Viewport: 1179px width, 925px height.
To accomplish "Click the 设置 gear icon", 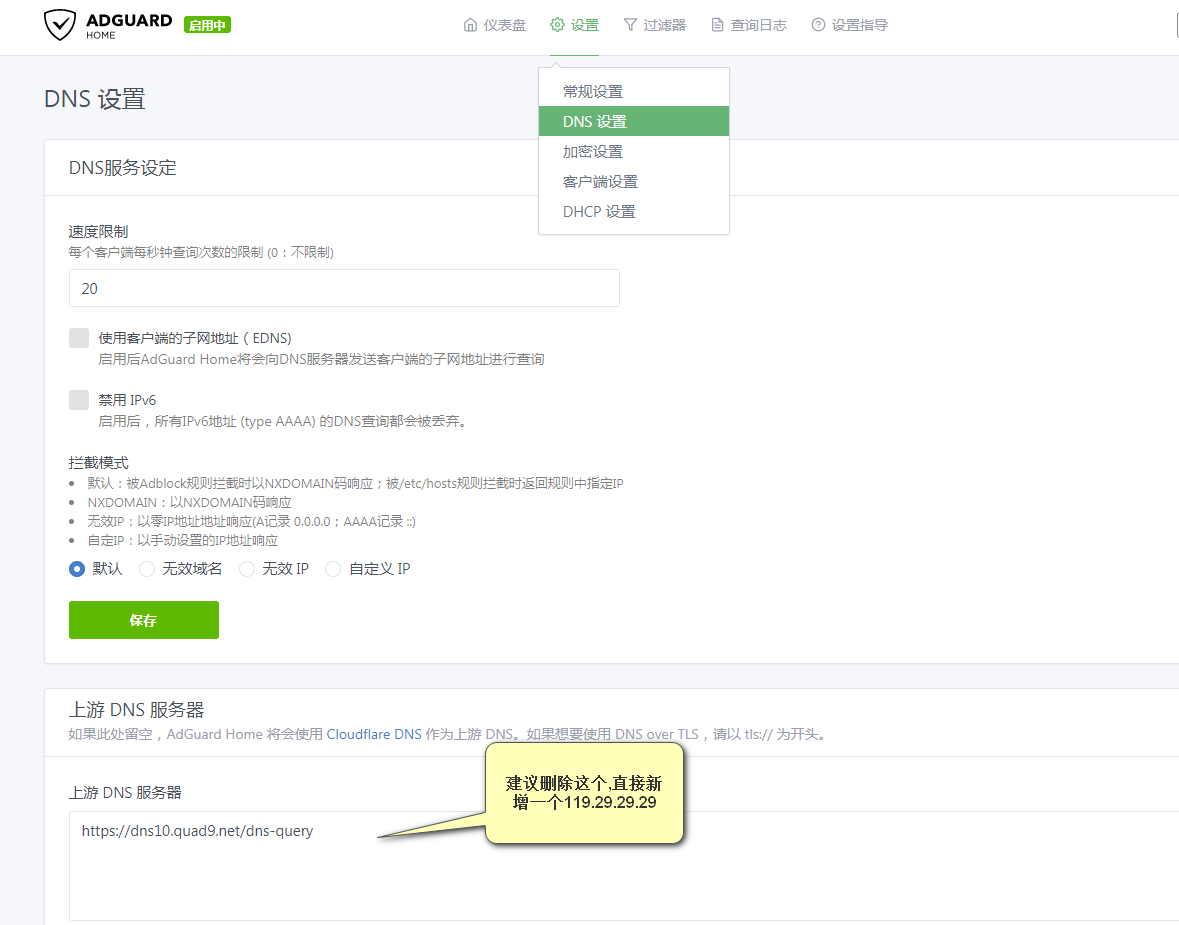I will coord(557,25).
